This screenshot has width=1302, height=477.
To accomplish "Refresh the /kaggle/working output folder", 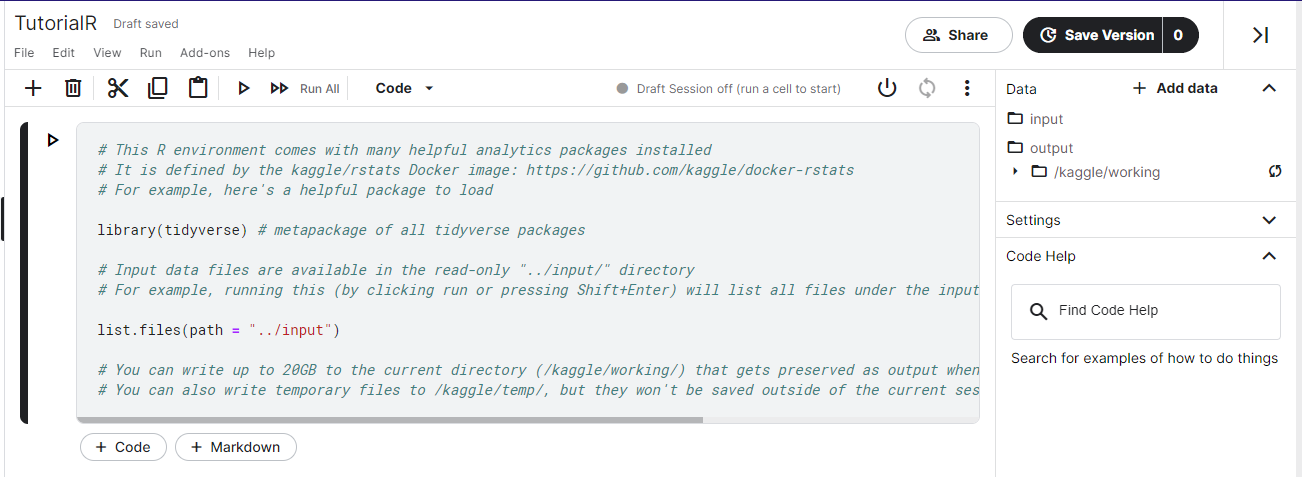I will point(1275,172).
